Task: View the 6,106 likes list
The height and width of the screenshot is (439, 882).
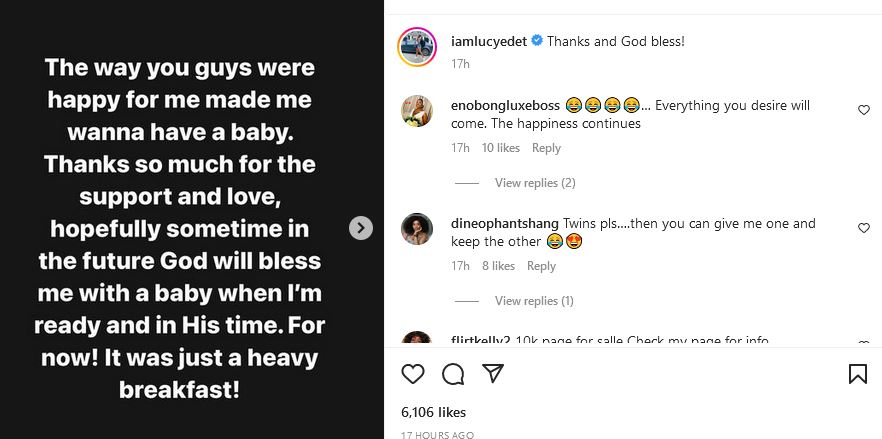Action: point(433,412)
